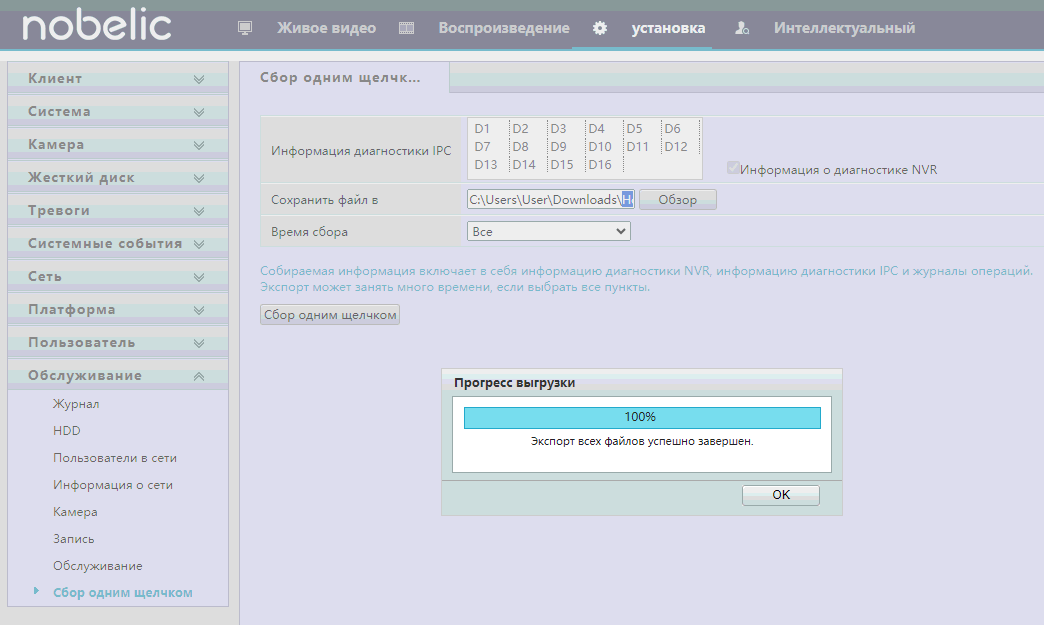Image resolution: width=1044 pixels, height=625 pixels.
Task: Toggle channel D3 checkbox
Action: (x=558, y=128)
